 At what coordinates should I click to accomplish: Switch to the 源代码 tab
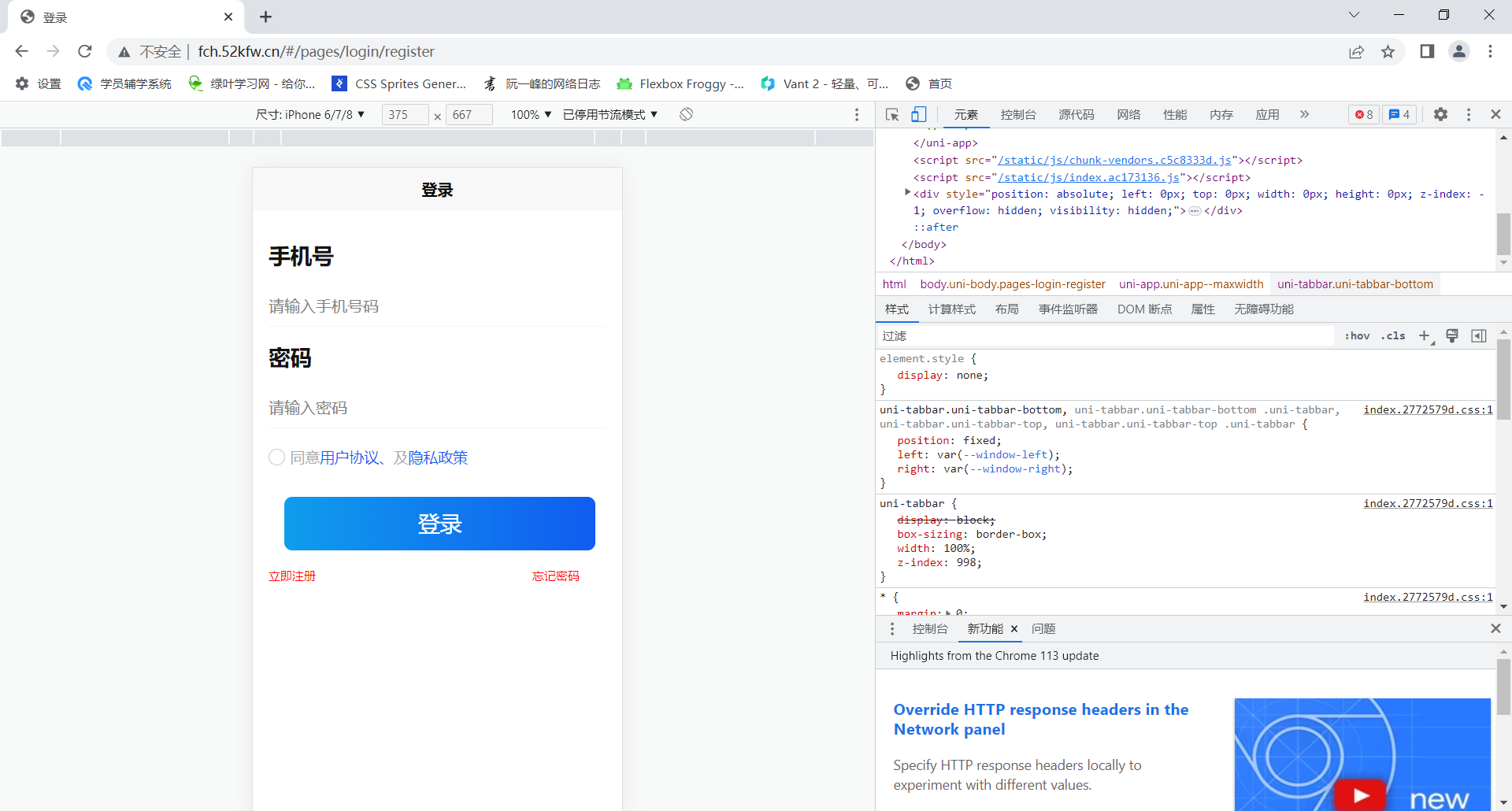pyautogui.click(x=1076, y=115)
